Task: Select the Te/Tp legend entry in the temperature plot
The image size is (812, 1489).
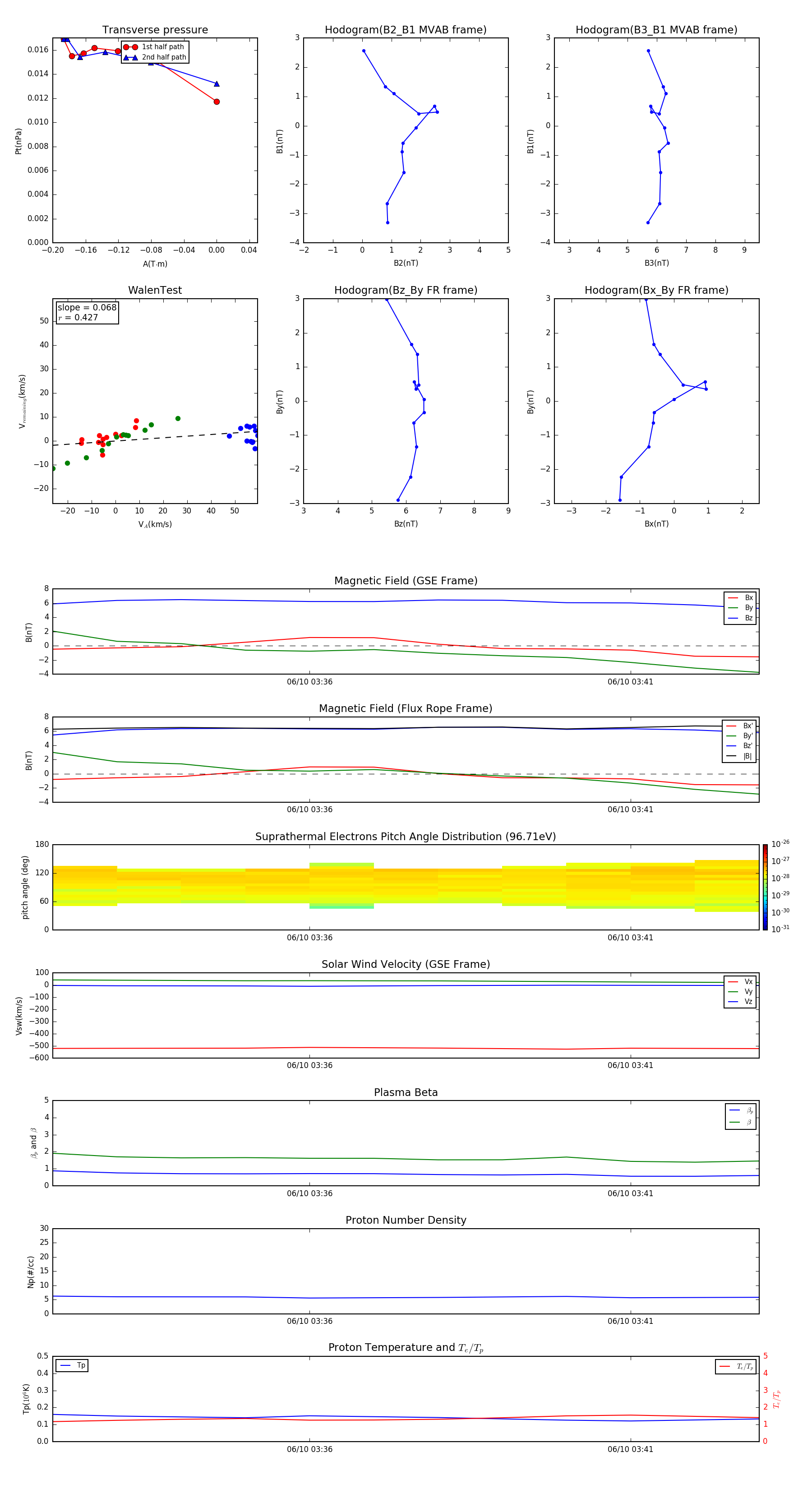Action: [x=736, y=1367]
